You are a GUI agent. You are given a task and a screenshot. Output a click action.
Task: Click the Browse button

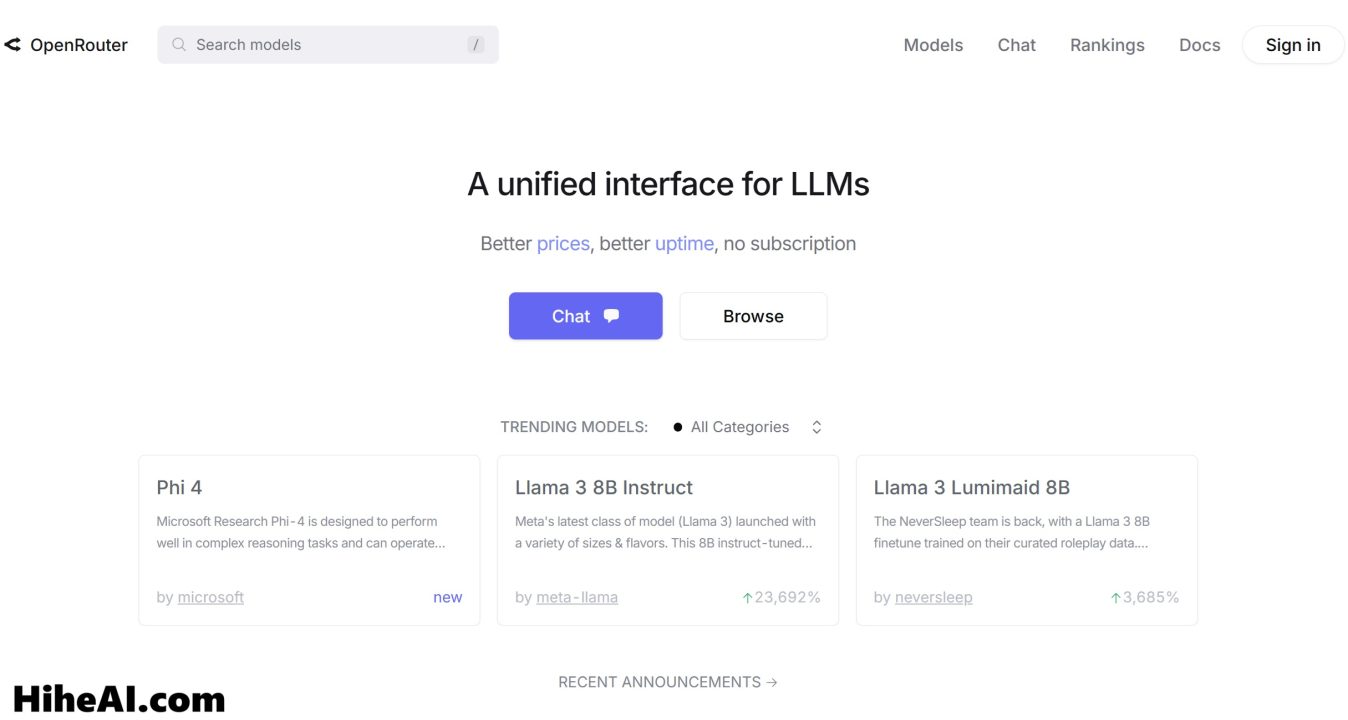753,315
